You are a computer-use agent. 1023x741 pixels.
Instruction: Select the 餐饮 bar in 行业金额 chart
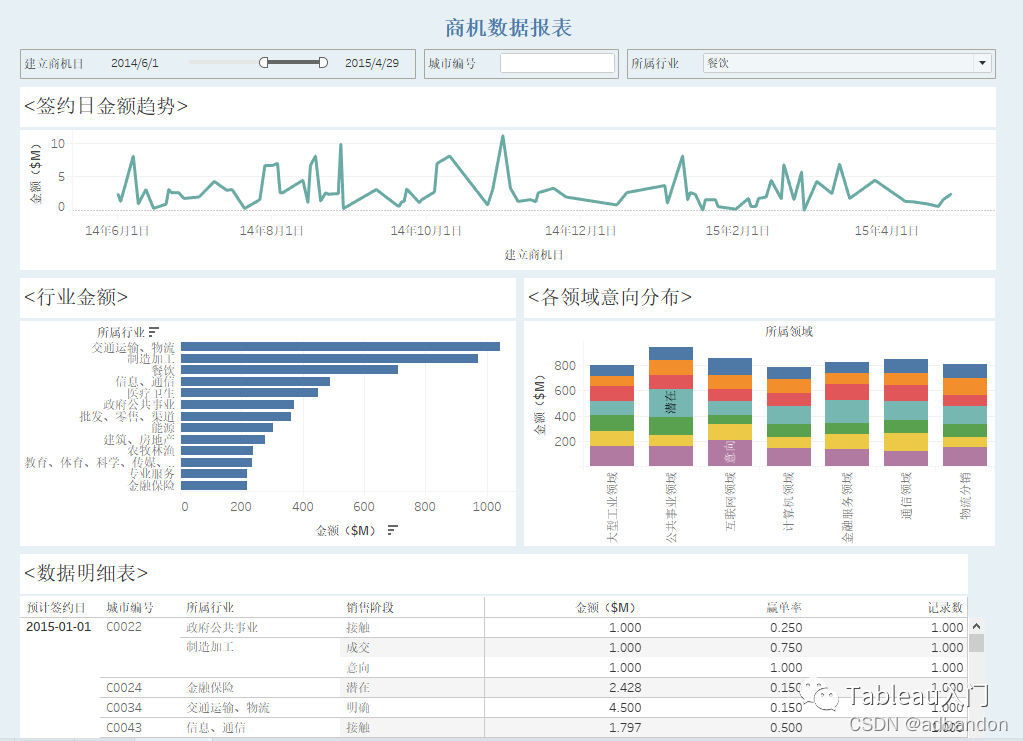click(290, 370)
